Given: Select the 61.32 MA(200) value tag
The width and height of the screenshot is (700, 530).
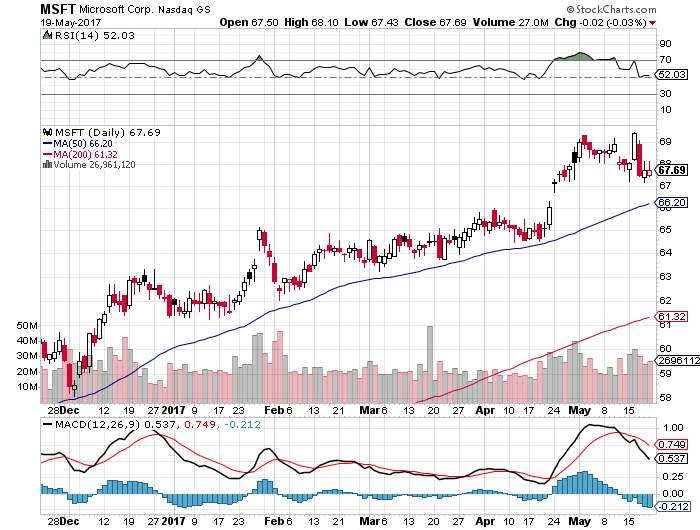Looking at the screenshot, I should [x=669, y=317].
